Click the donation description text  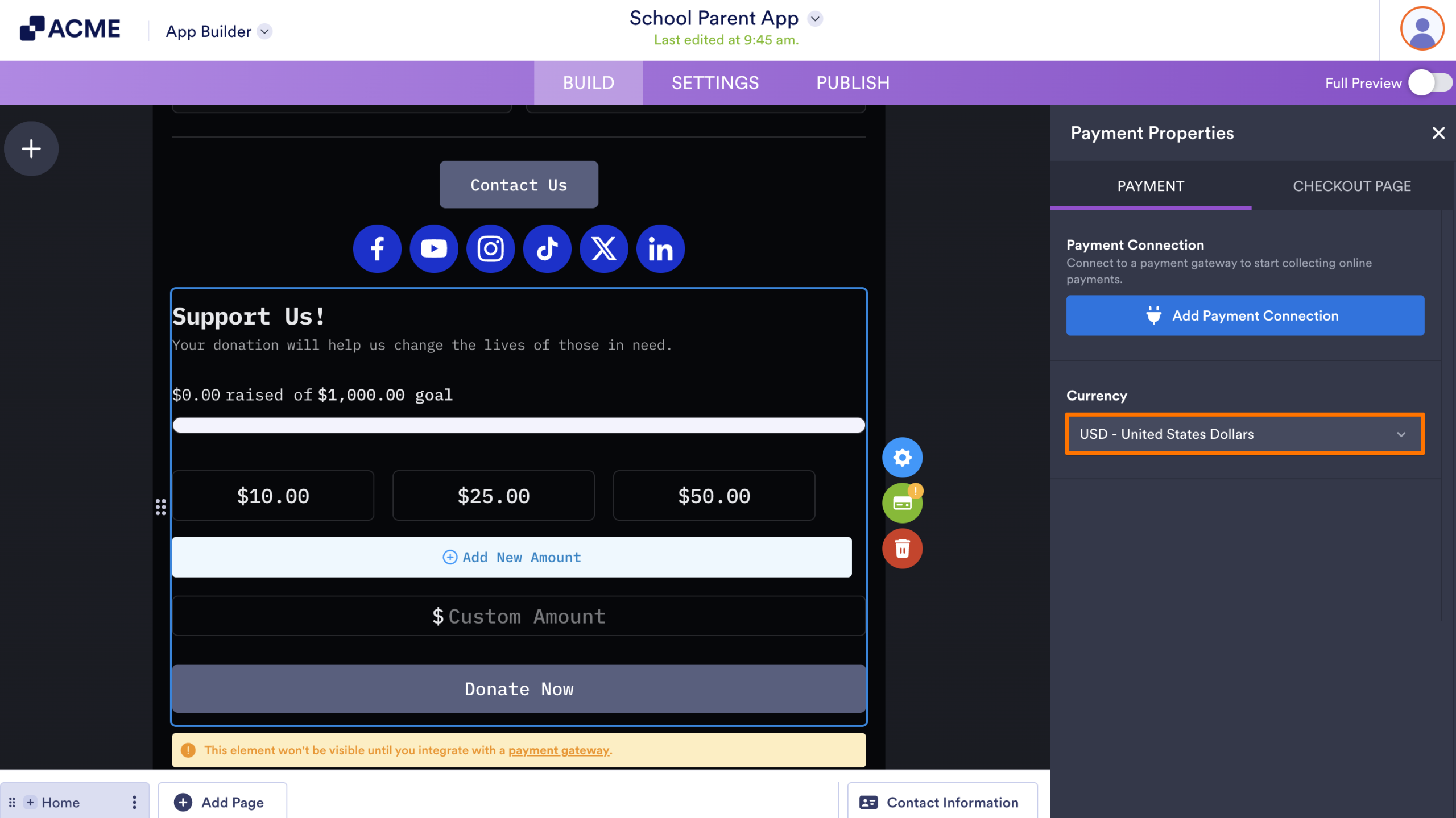coord(422,345)
